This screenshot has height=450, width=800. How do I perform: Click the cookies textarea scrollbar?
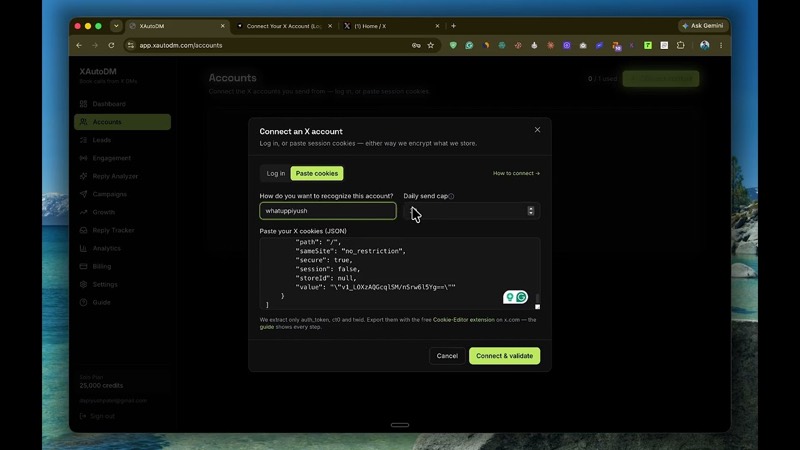[537, 297]
